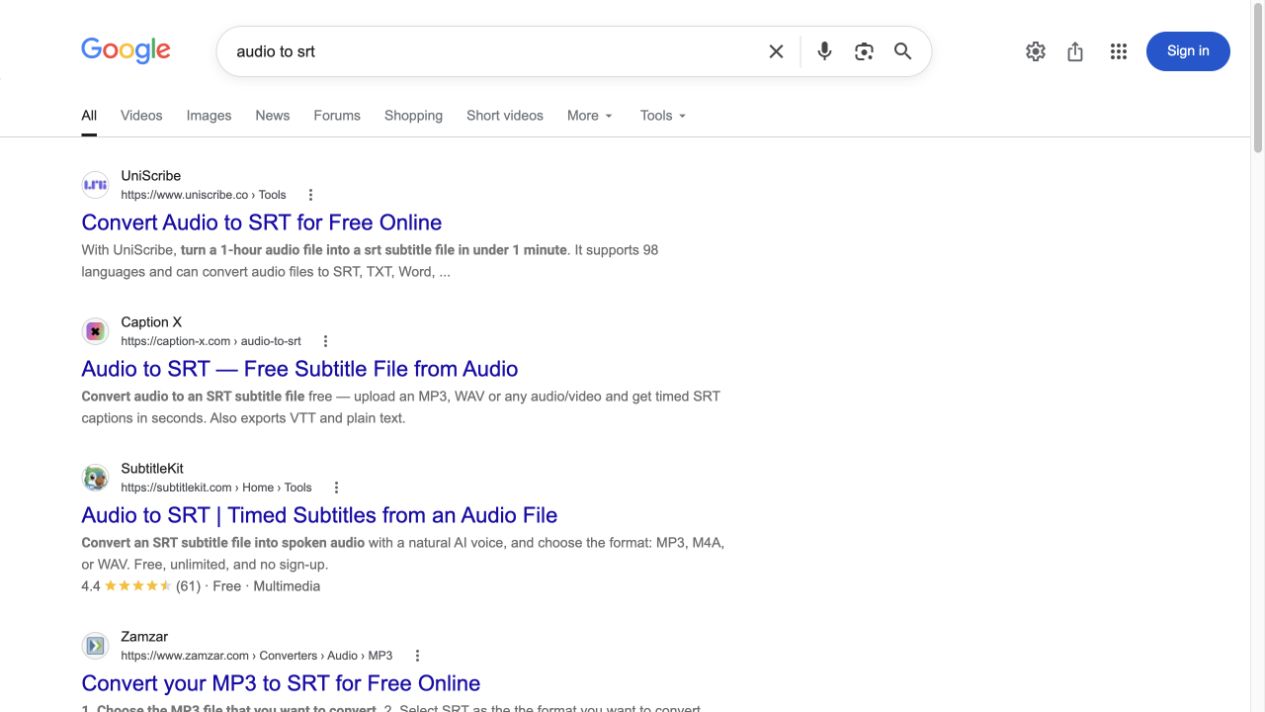Image resolution: width=1265 pixels, height=712 pixels.
Task: Click the Google logo
Action: tap(126, 50)
